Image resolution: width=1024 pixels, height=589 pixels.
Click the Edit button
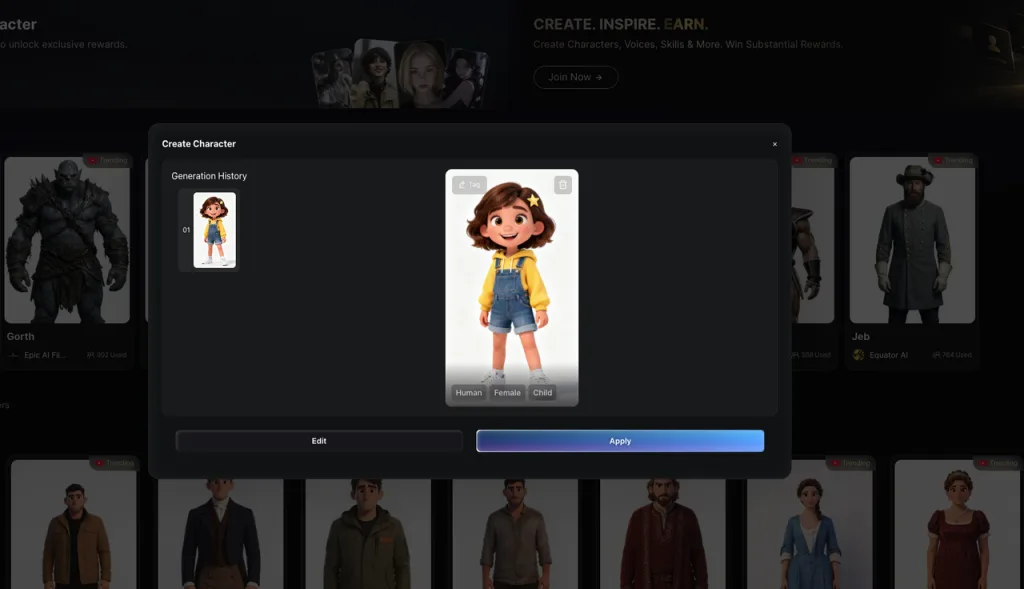(x=319, y=441)
